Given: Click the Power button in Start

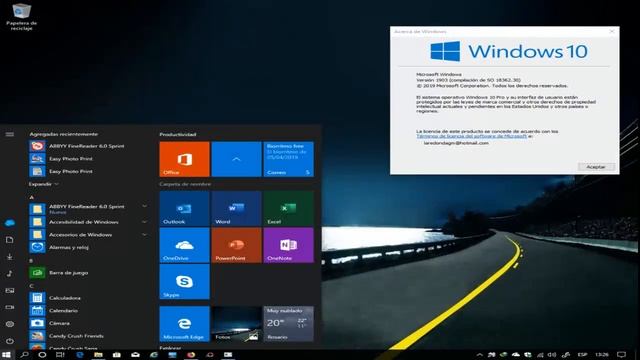Looking at the screenshot, I should click(x=10, y=340).
